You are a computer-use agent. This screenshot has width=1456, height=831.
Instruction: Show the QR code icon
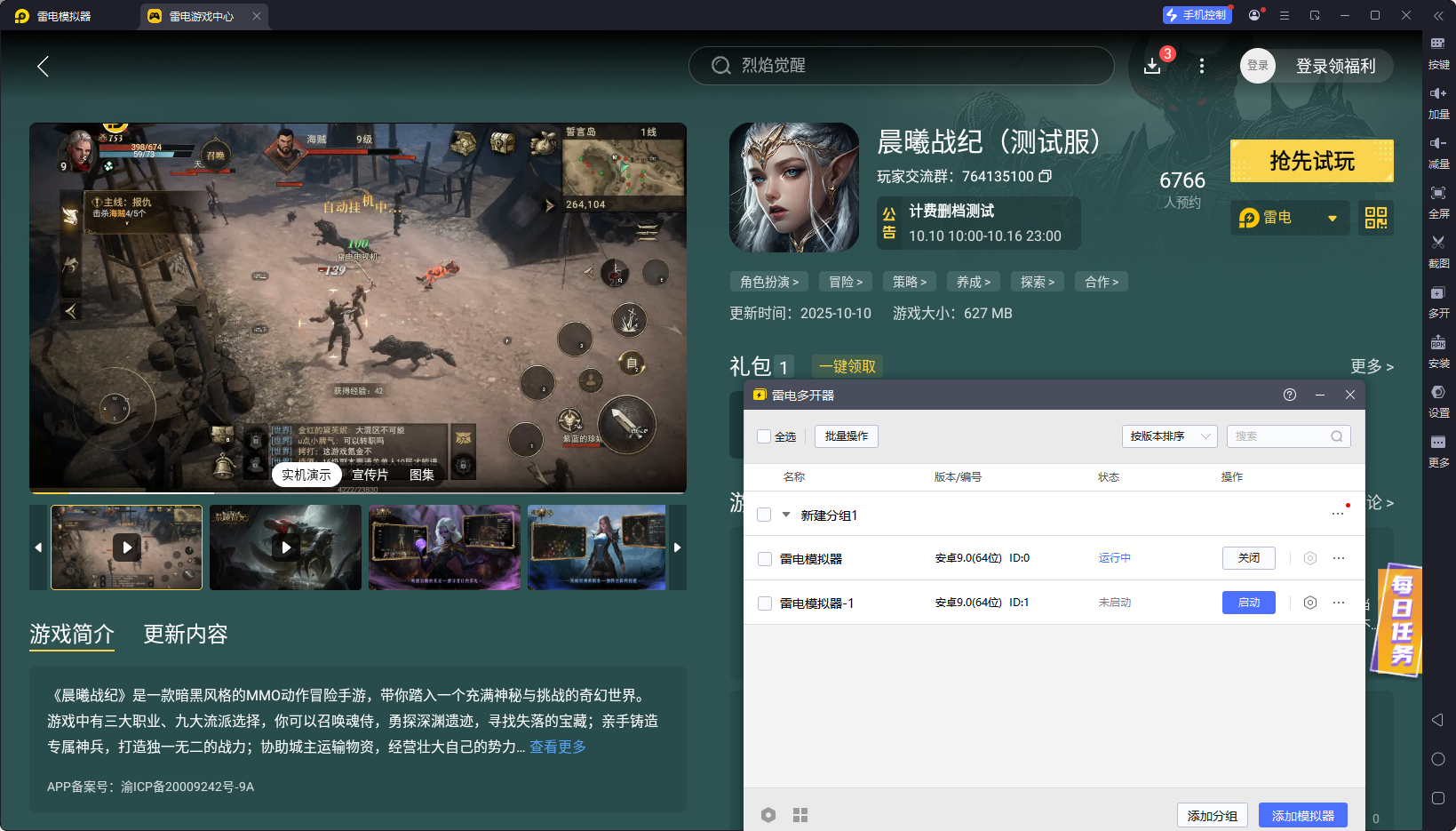pos(1376,218)
